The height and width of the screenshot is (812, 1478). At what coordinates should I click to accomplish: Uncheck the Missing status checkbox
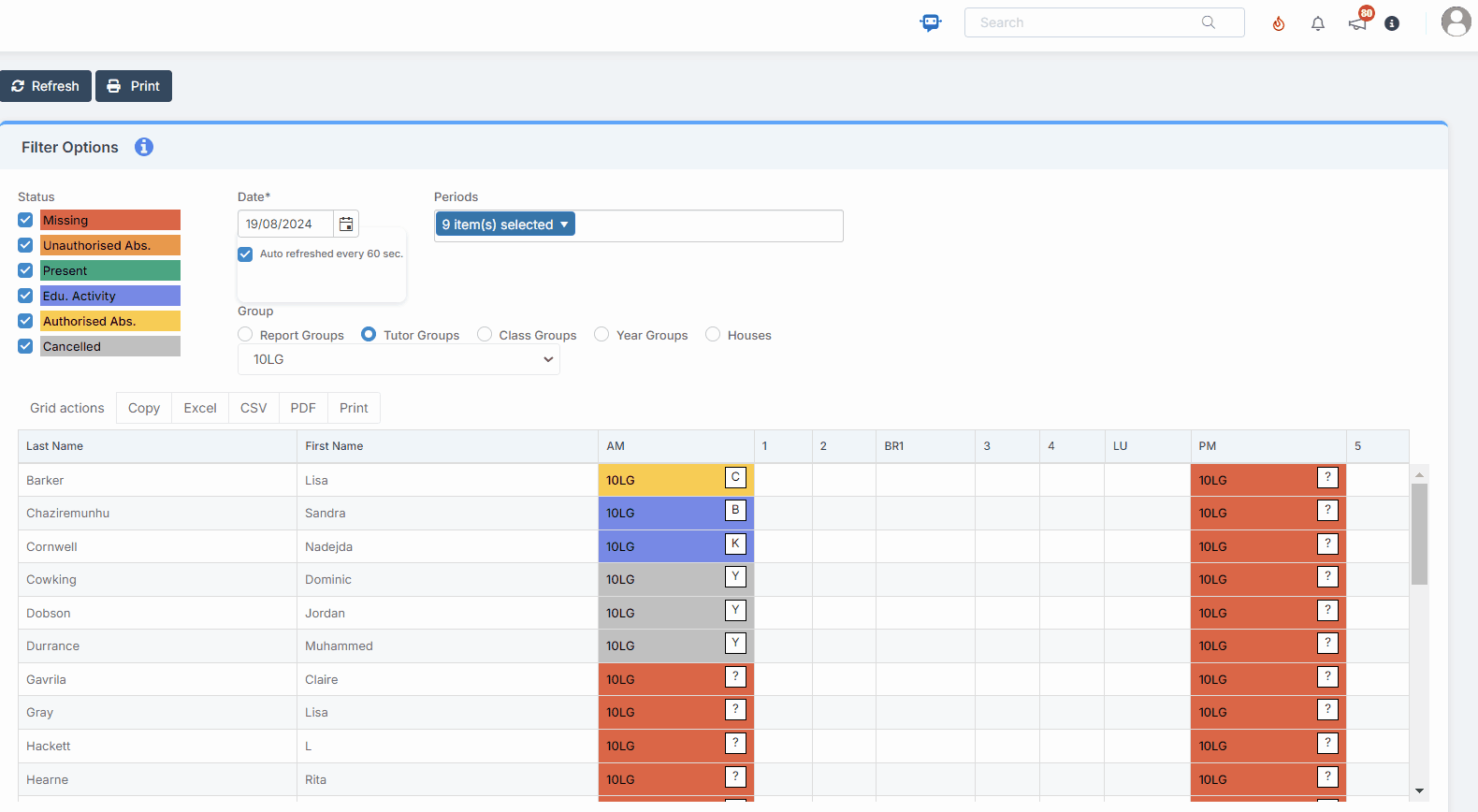pyautogui.click(x=25, y=220)
